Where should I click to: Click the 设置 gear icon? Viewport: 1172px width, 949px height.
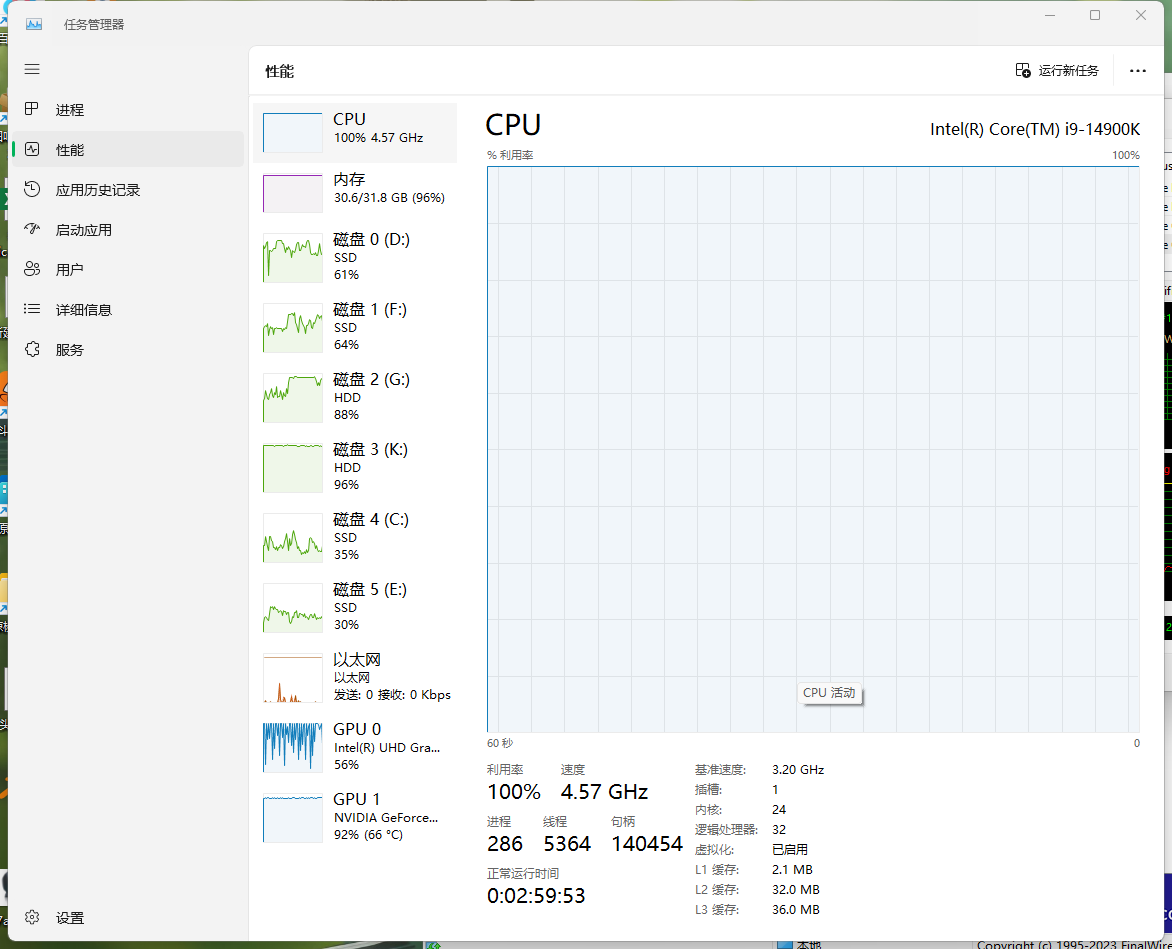tap(31, 917)
